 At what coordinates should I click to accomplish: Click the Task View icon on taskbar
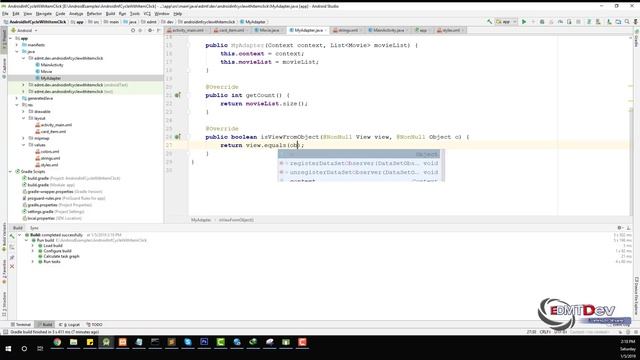pos(40,348)
